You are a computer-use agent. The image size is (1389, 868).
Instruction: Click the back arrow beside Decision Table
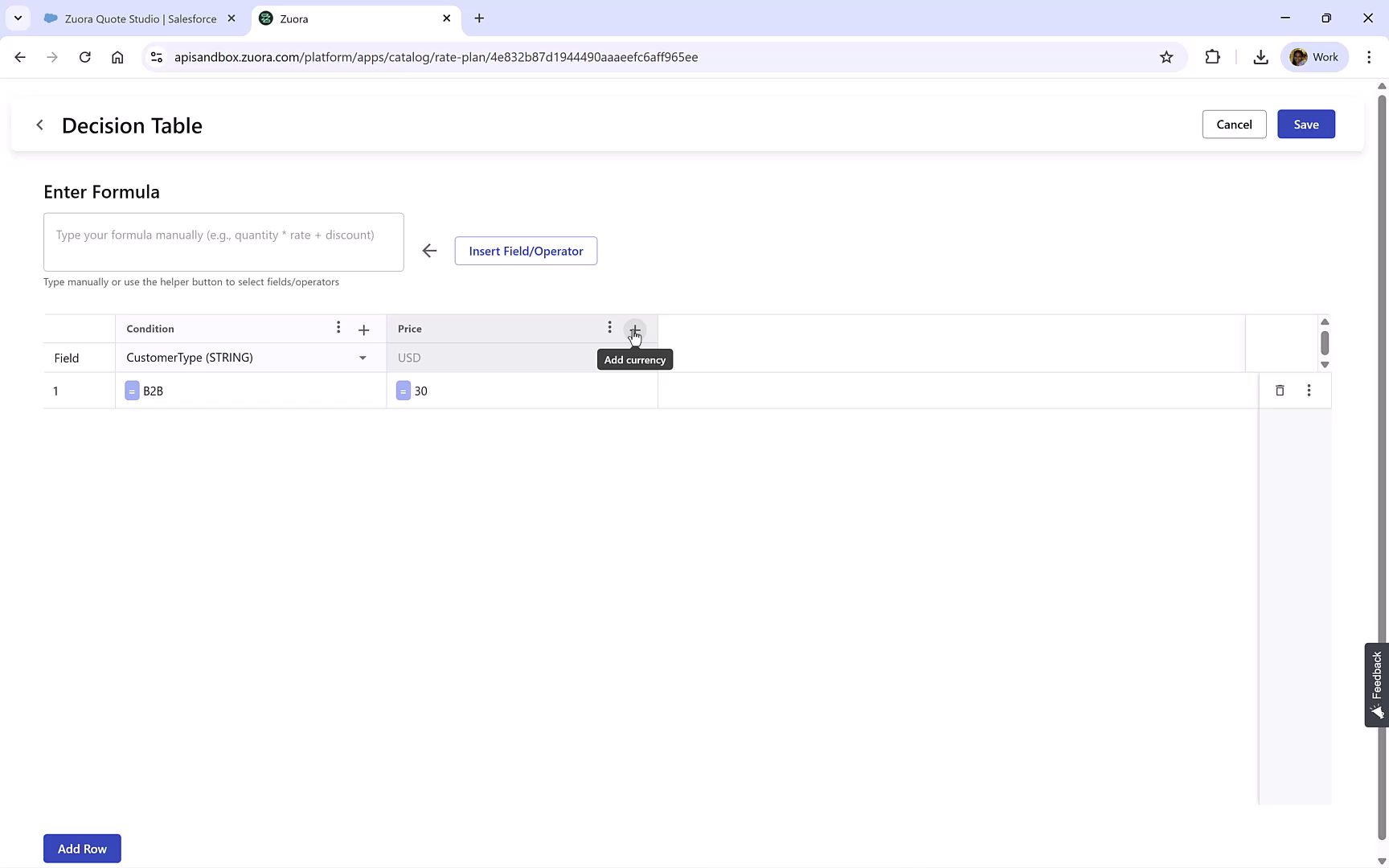click(39, 125)
